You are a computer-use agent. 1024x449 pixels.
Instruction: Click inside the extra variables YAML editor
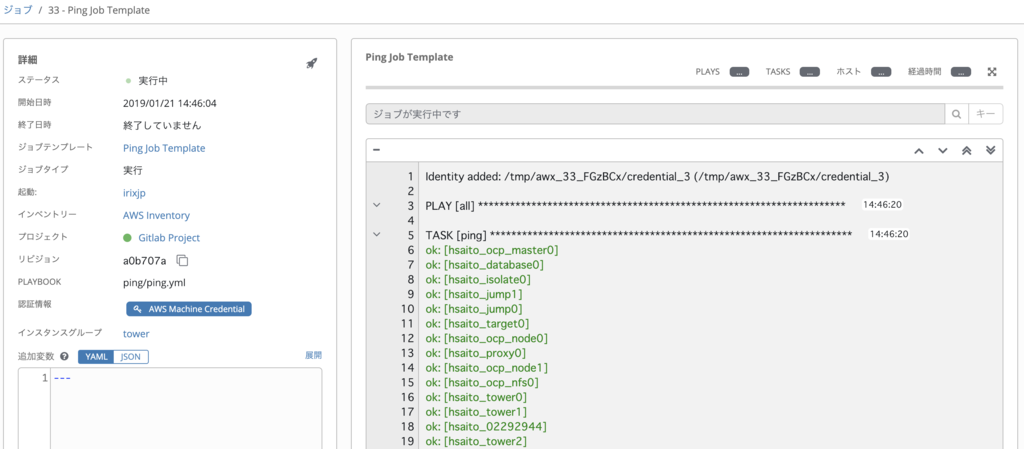coord(185,408)
